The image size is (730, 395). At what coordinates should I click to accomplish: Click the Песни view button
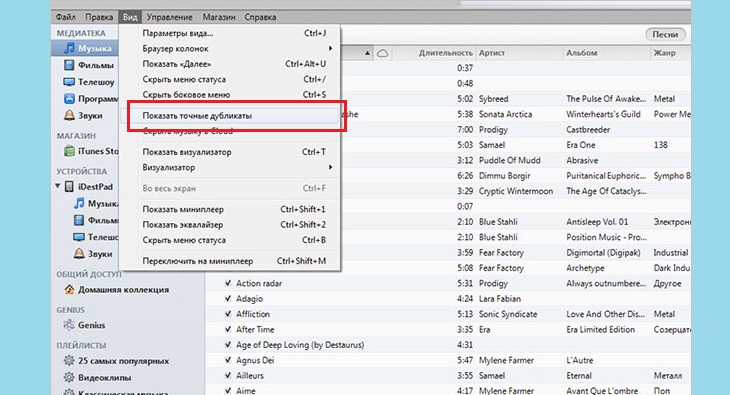point(665,34)
